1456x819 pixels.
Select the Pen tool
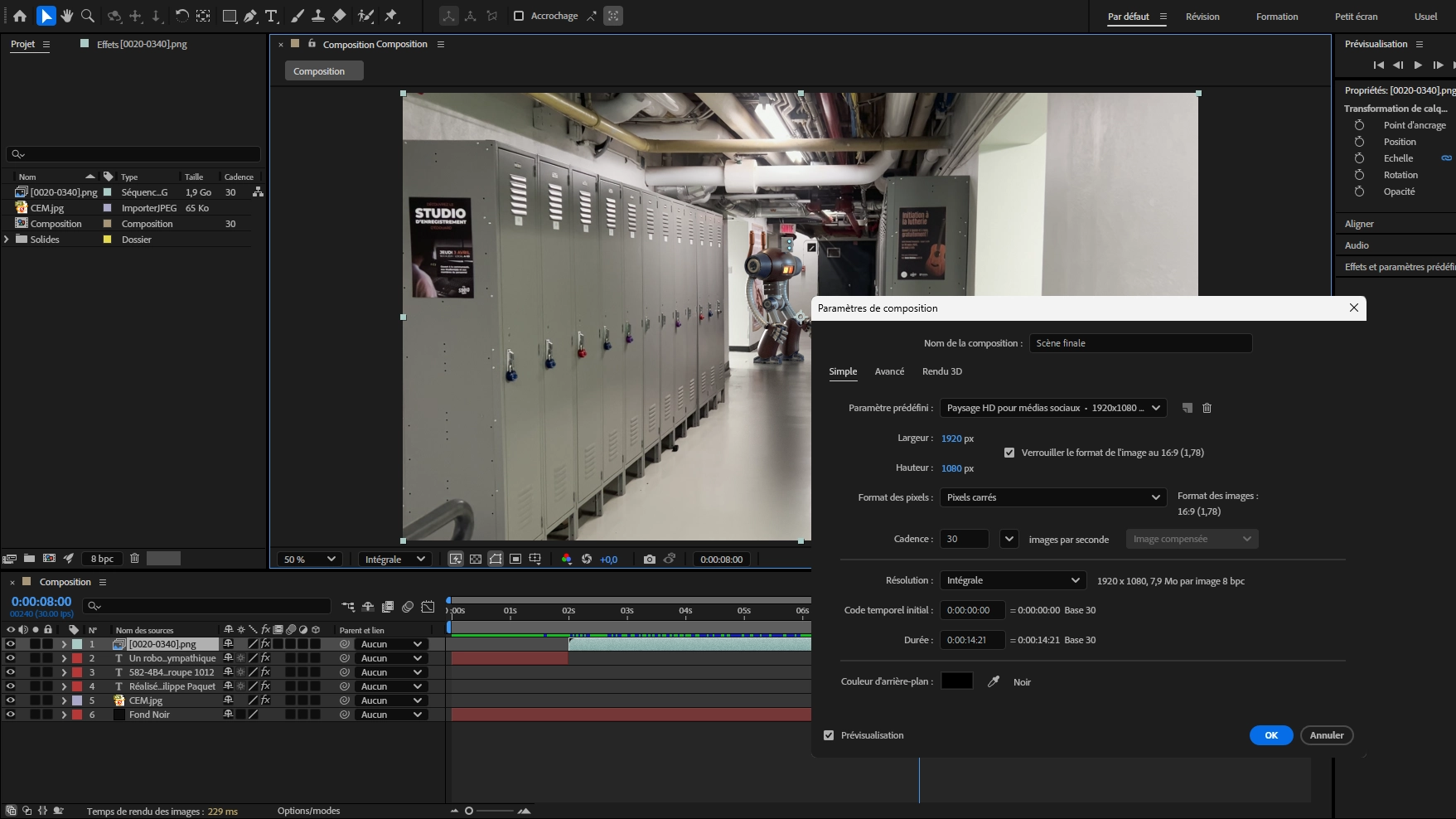pos(251,15)
